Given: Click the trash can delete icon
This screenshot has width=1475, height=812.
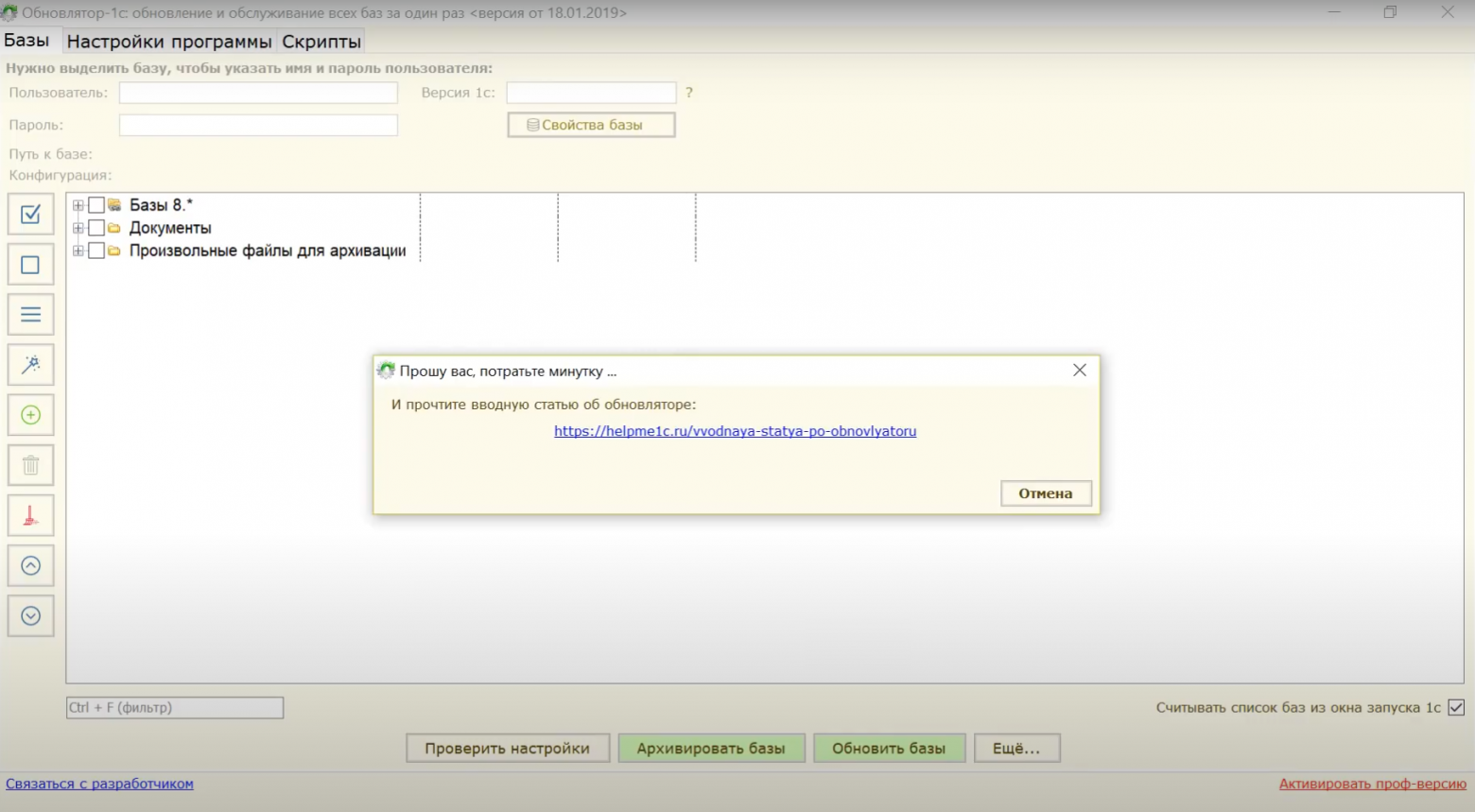Looking at the screenshot, I should [x=30, y=465].
